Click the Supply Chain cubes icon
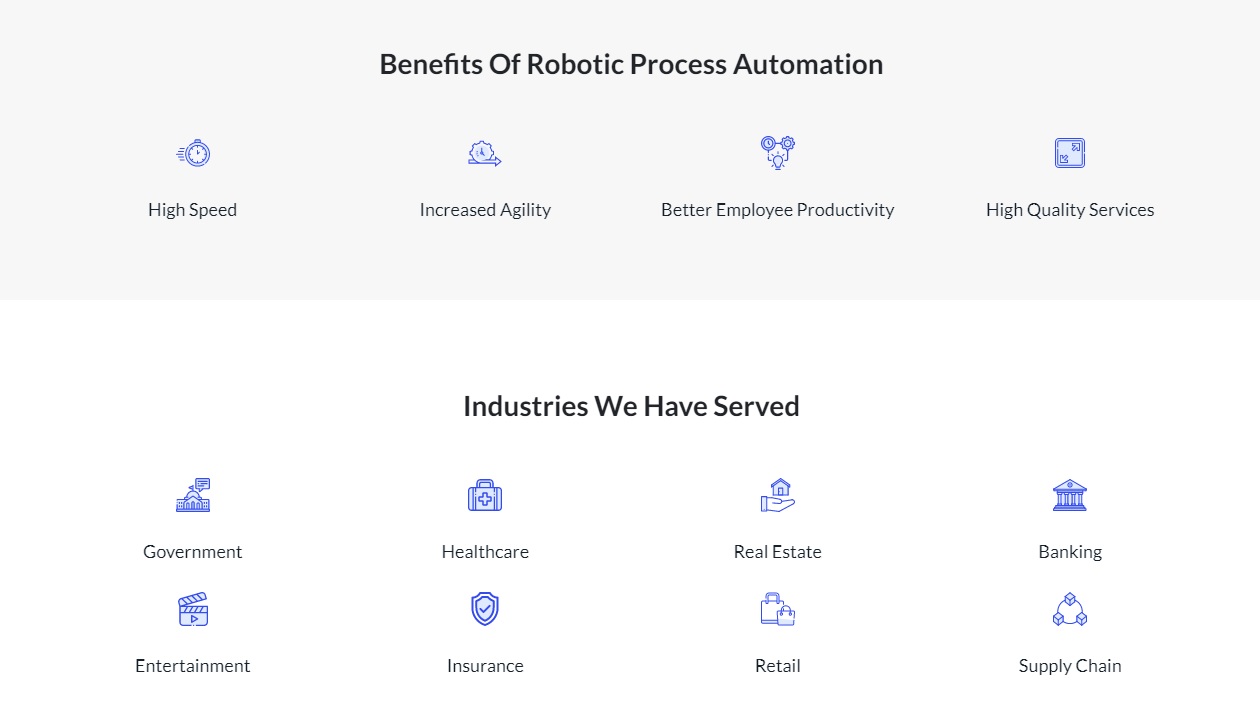1260x721 pixels. (x=1070, y=609)
